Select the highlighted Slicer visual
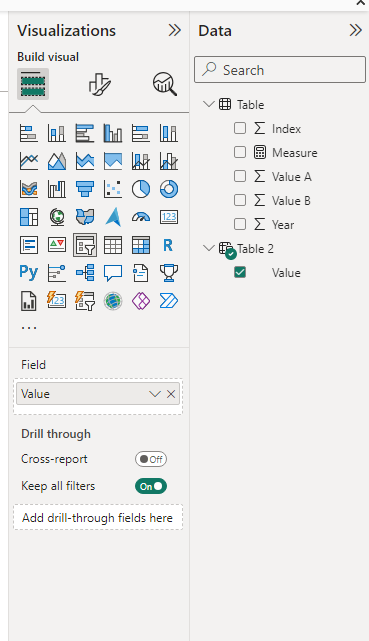 coord(85,245)
